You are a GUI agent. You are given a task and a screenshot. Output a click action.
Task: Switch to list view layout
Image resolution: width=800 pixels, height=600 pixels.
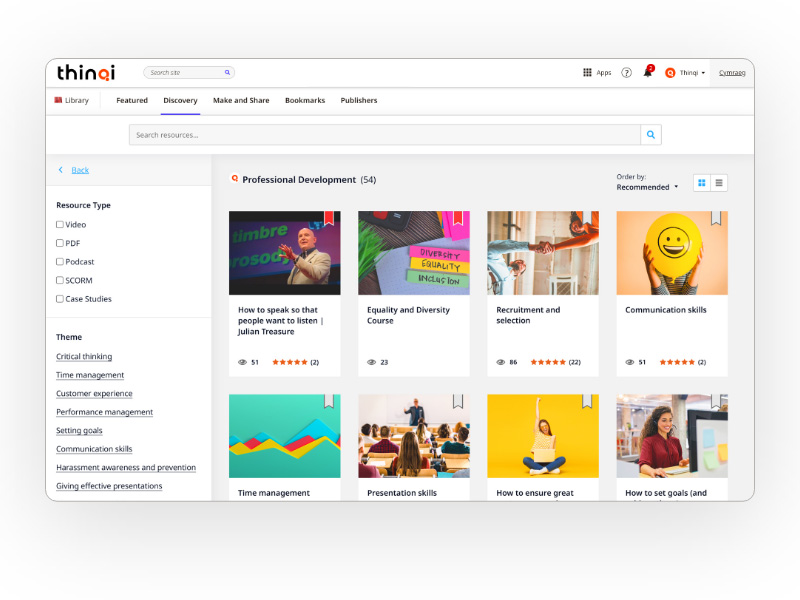(719, 183)
